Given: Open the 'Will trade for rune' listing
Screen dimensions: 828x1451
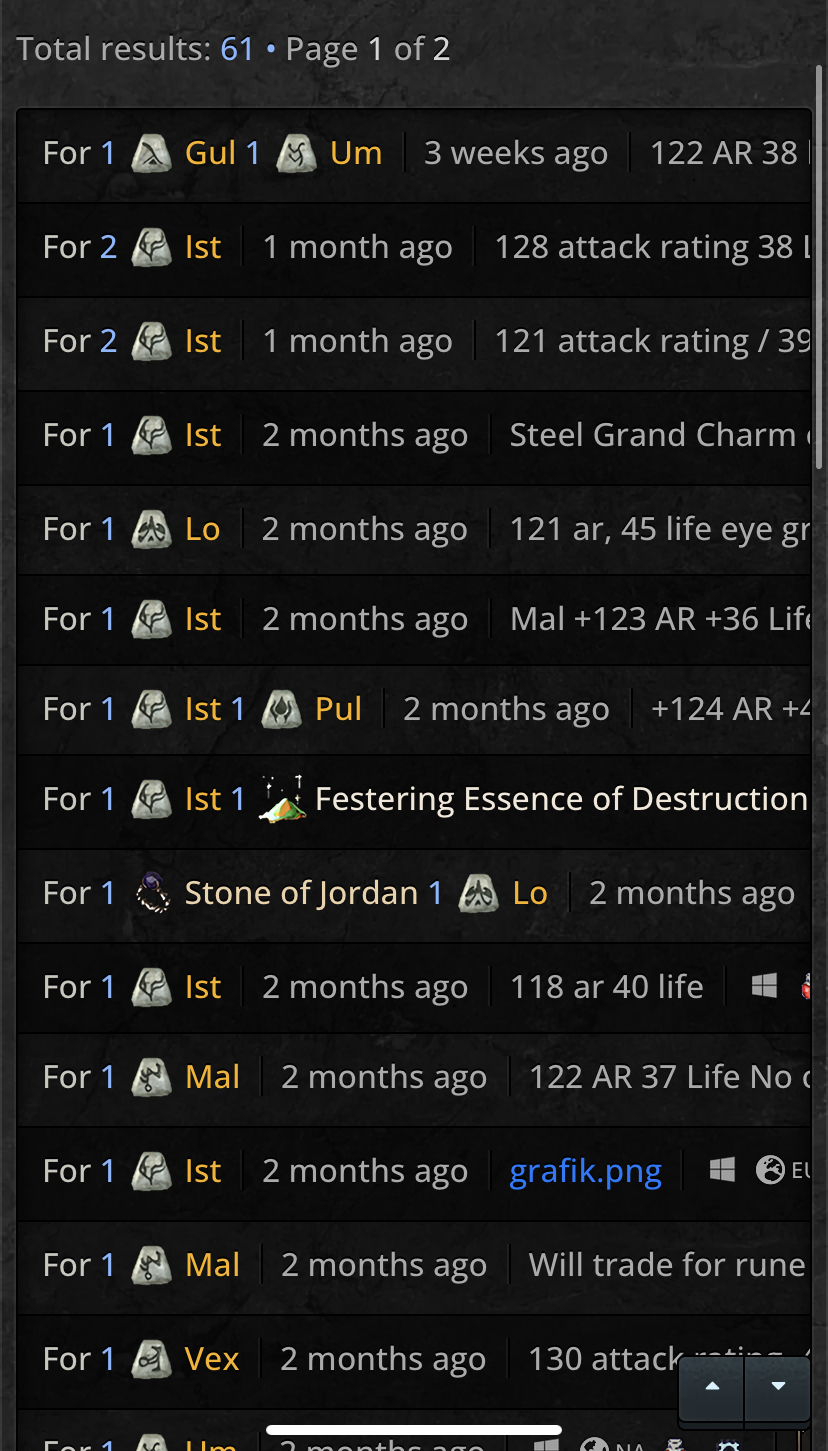Looking at the screenshot, I should pyautogui.click(x=667, y=1265).
